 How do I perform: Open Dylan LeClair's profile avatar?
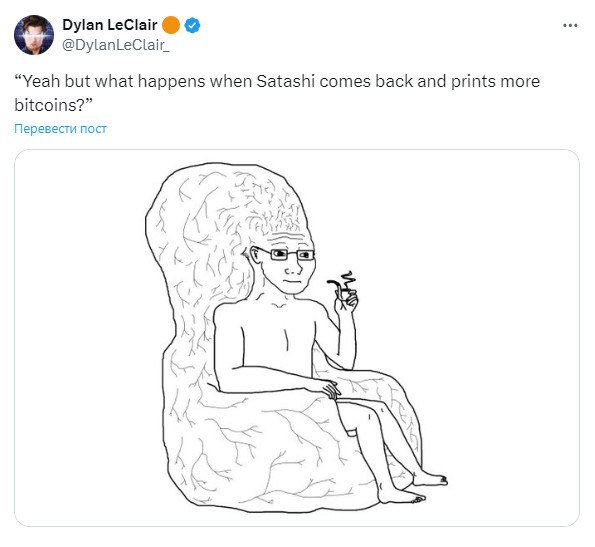click(x=34, y=35)
